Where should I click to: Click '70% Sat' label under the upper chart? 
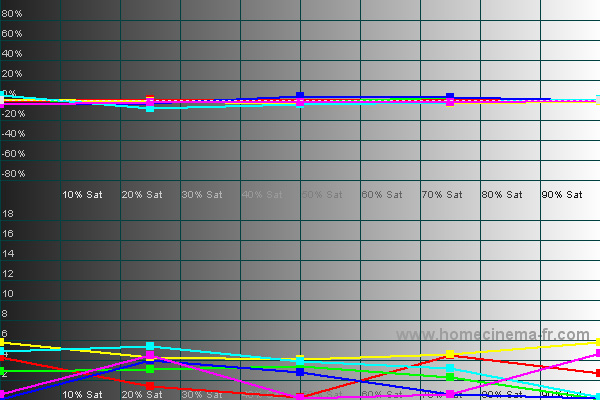442,194
